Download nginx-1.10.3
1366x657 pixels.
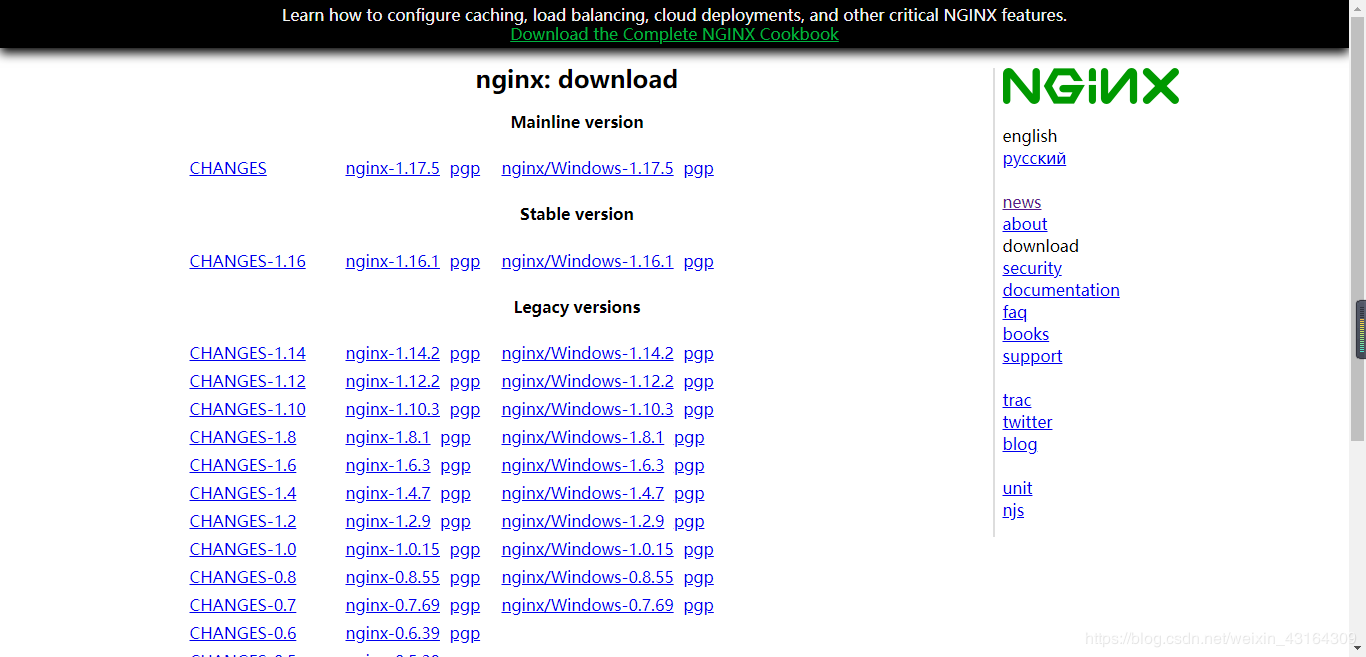tap(392, 409)
